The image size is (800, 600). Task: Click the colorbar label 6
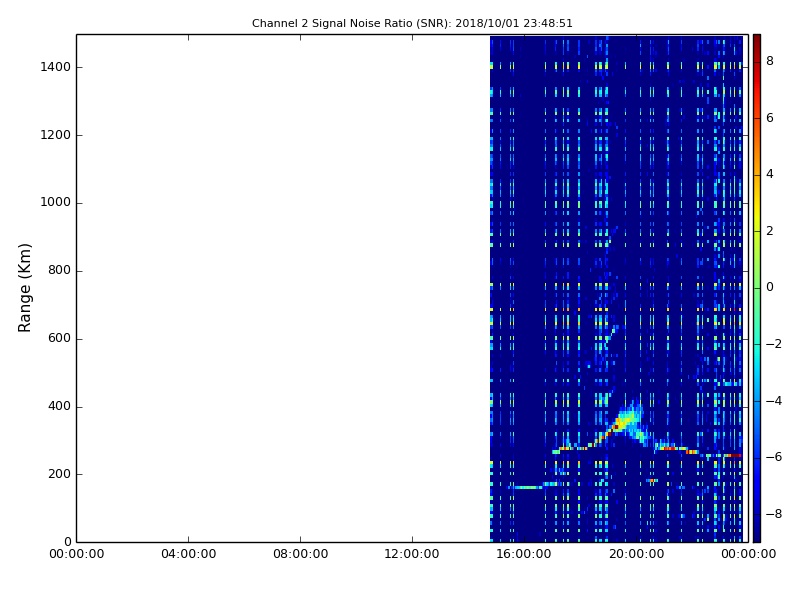point(770,118)
